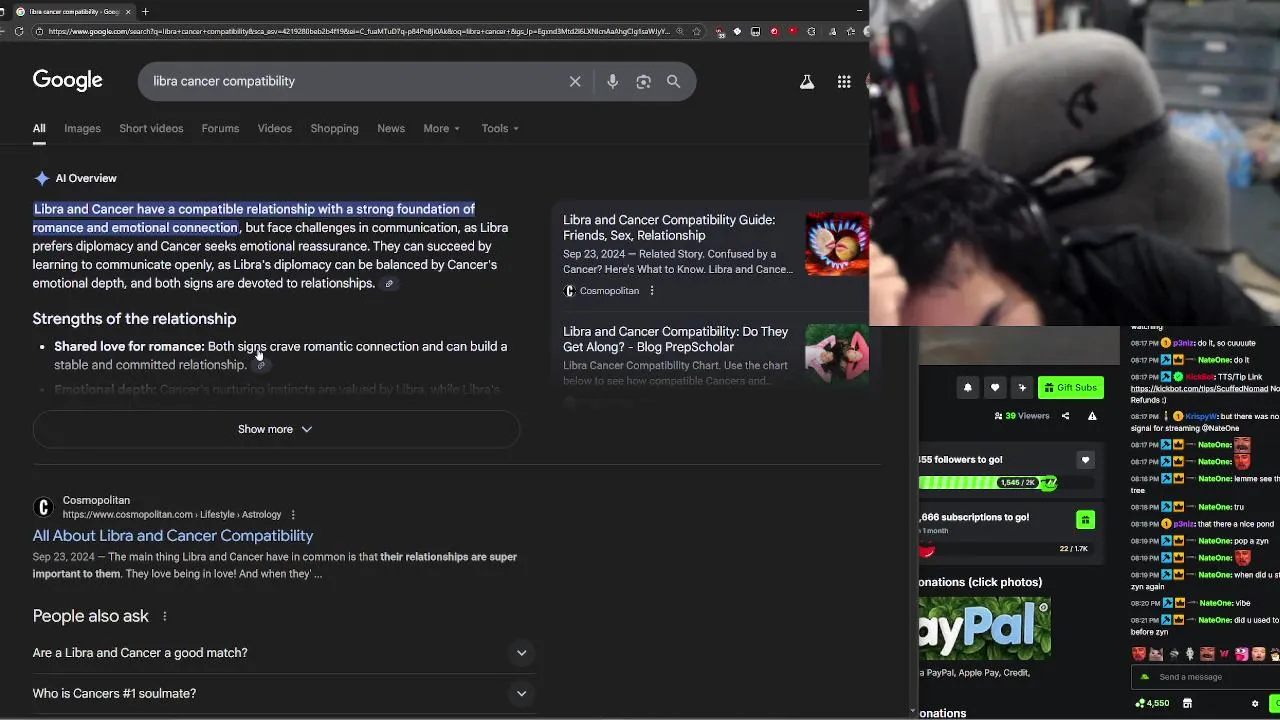Reload the page
The width and height of the screenshot is (1280, 720).
pos(19,31)
